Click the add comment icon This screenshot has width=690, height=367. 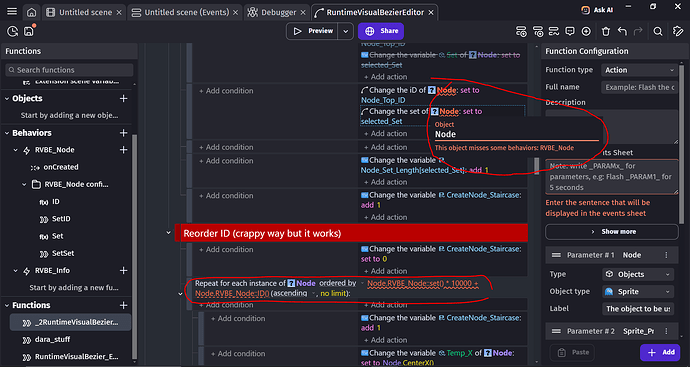coord(570,31)
